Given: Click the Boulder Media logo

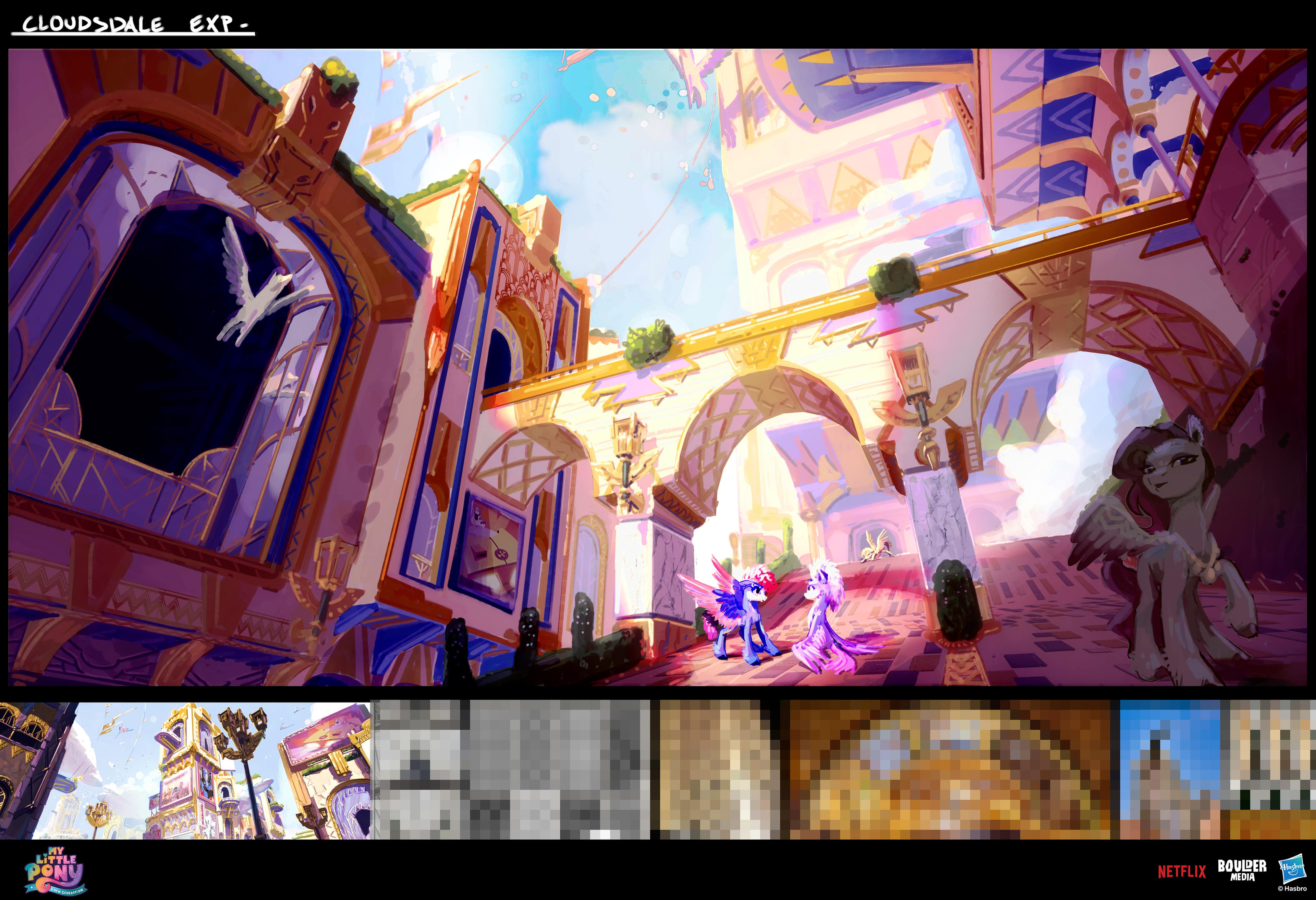Looking at the screenshot, I should point(1242,870).
